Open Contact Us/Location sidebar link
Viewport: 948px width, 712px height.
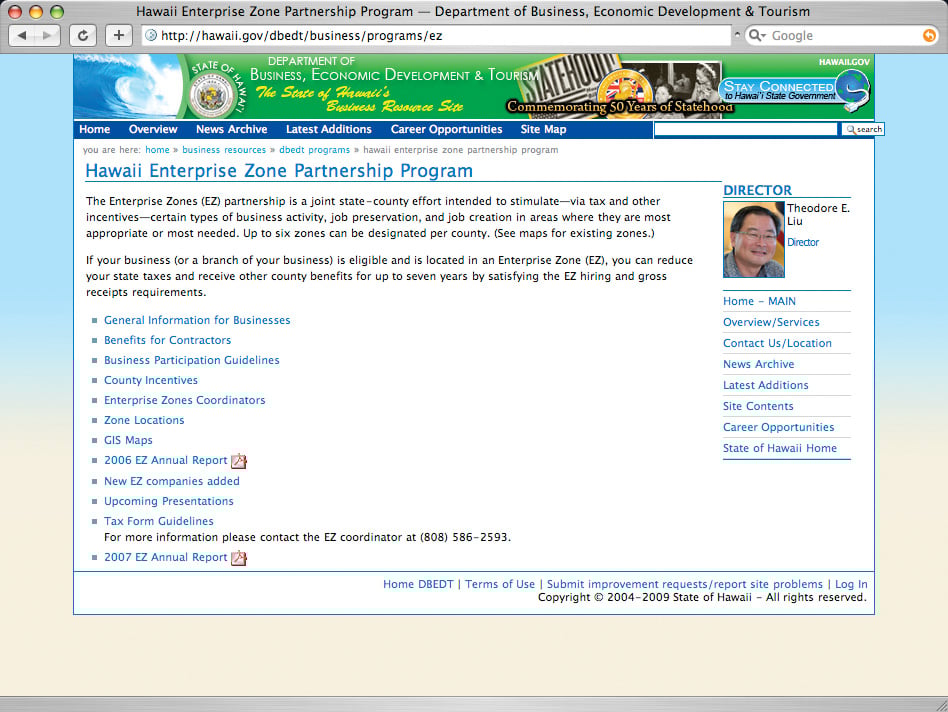pyautogui.click(x=778, y=343)
